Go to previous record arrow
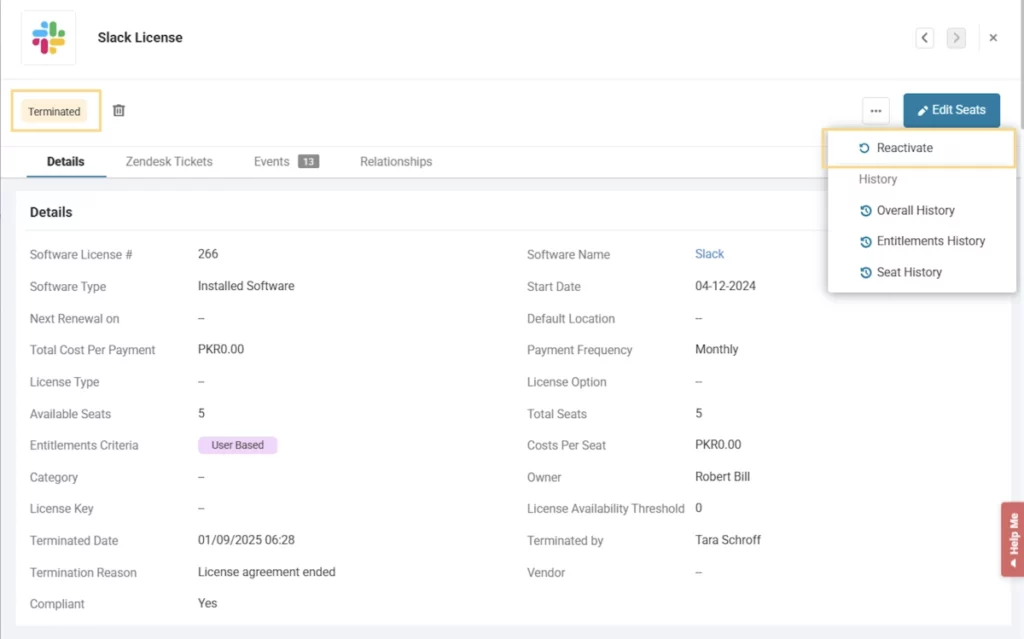The width and height of the screenshot is (1024, 639). coord(925,38)
